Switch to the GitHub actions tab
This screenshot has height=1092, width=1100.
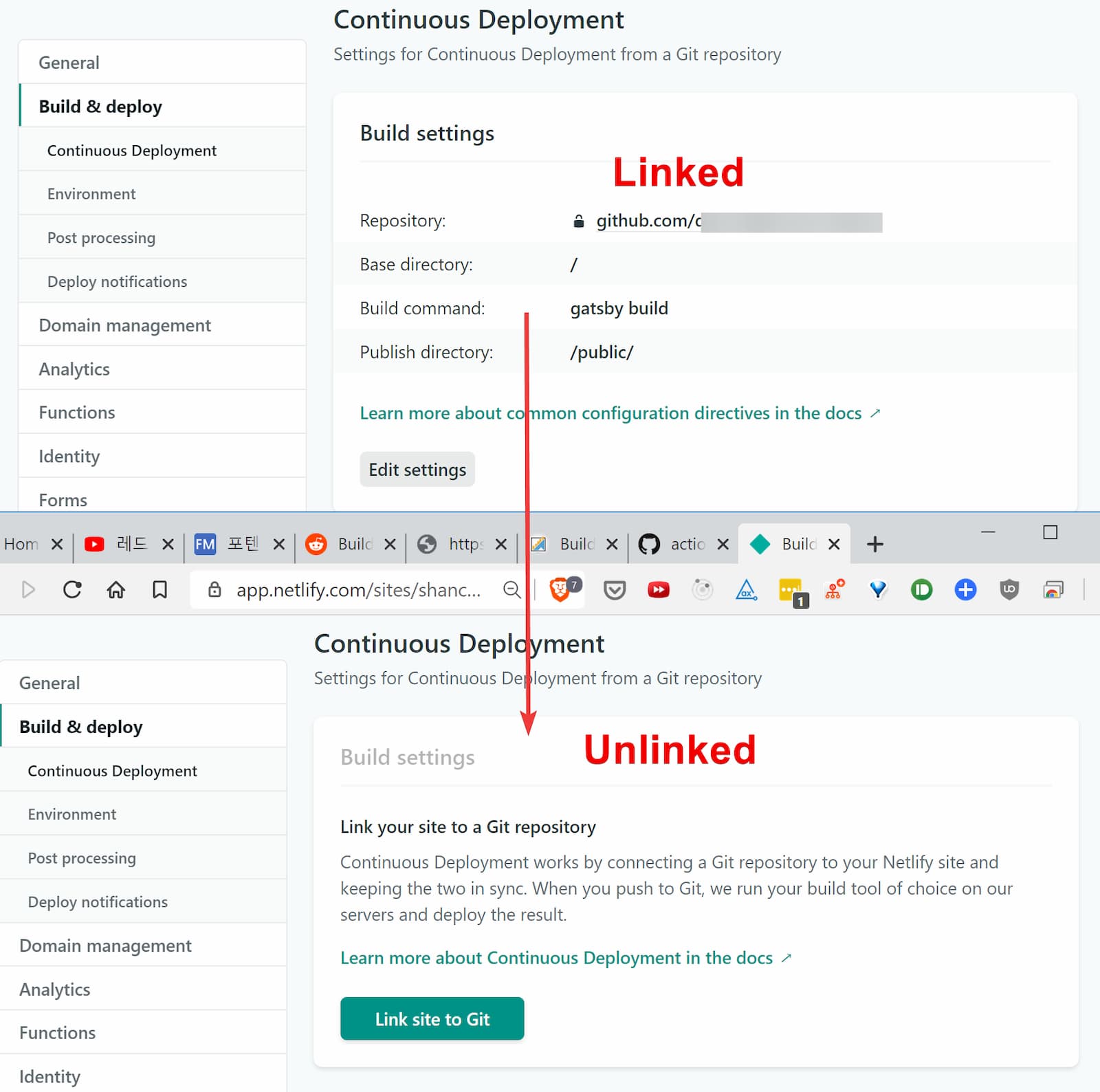pos(687,544)
